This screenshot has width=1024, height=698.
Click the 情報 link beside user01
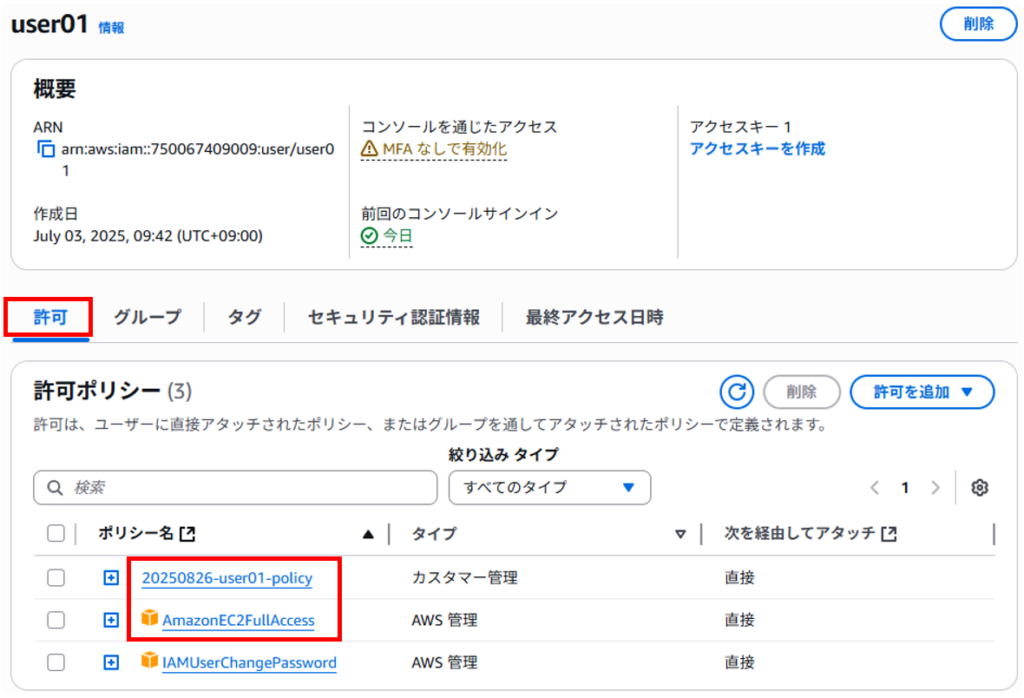111,27
